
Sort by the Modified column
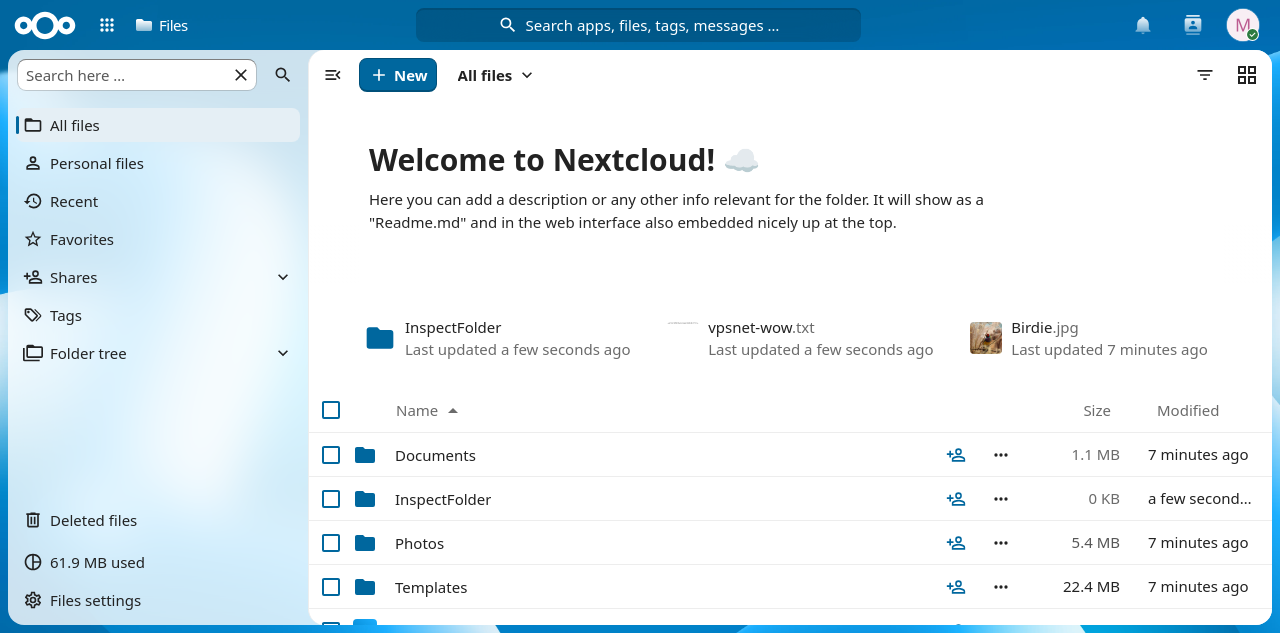(1188, 410)
